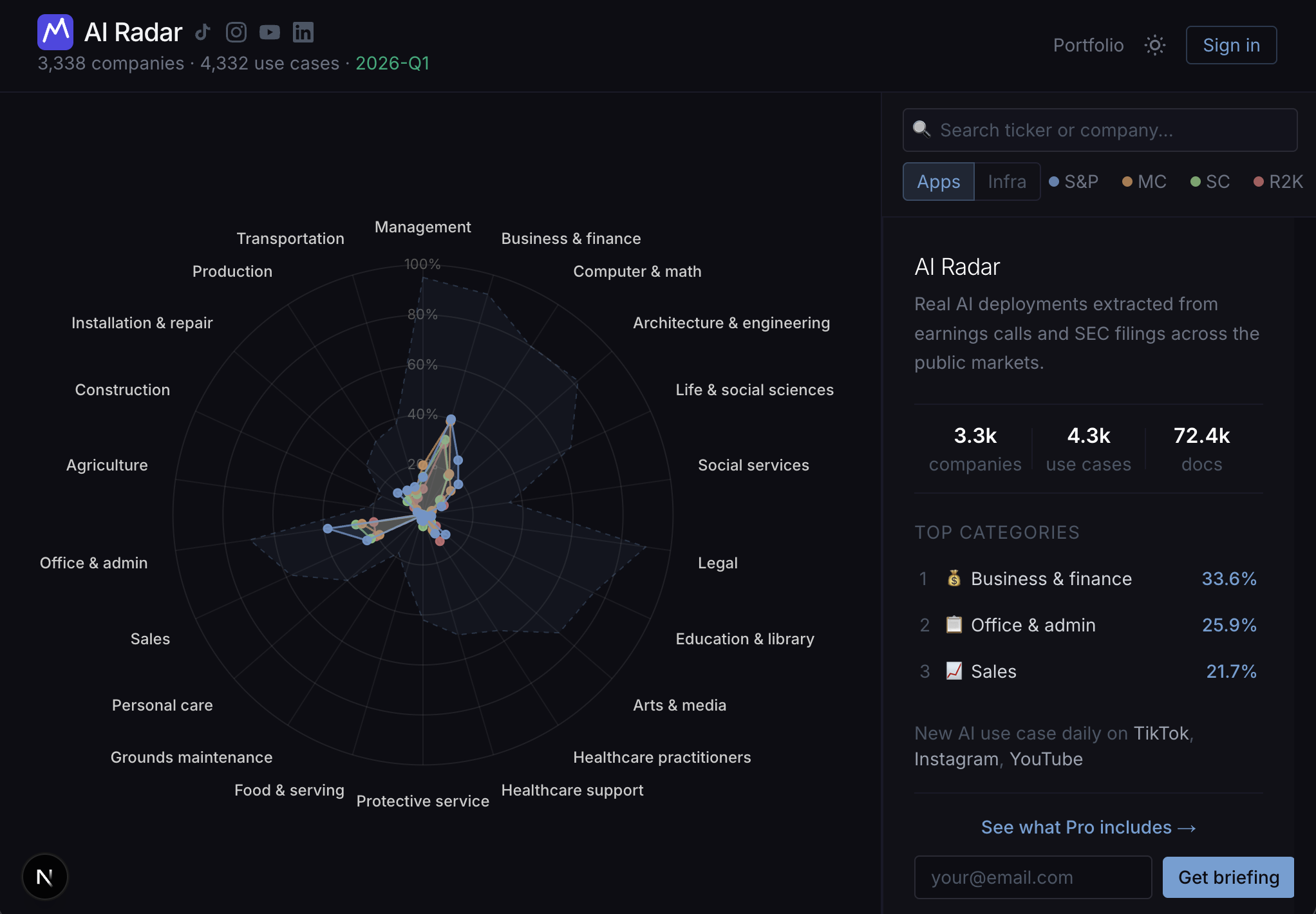
Task: Open the Instagram icon in the header
Action: [236, 32]
